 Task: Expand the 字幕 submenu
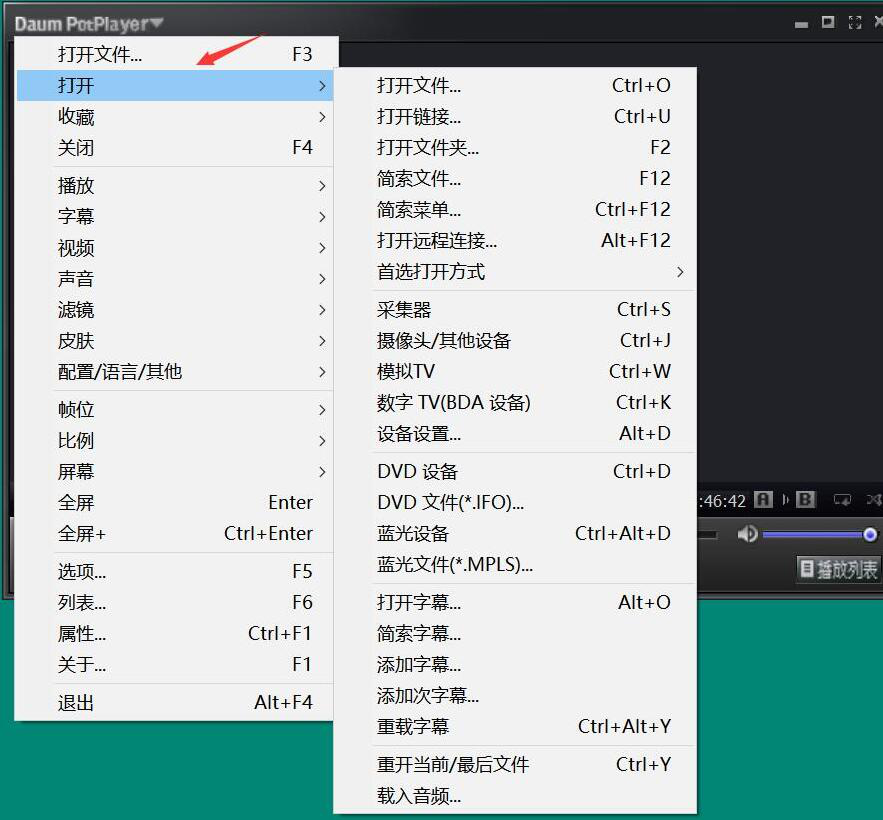(x=77, y=216)
